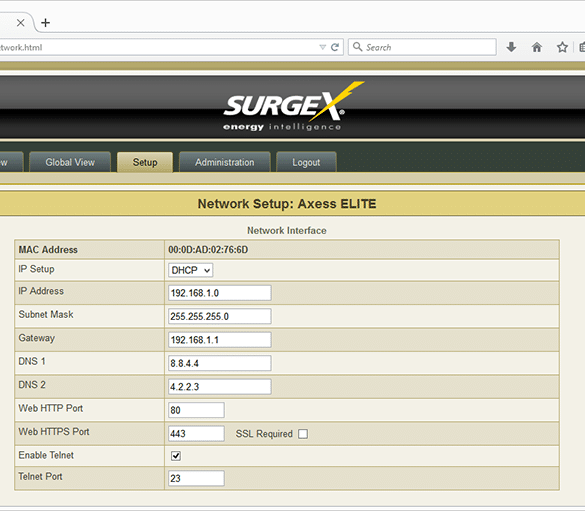Click the DNS 1 label
The image size is (585, 511).
click(x=32, y=361)
